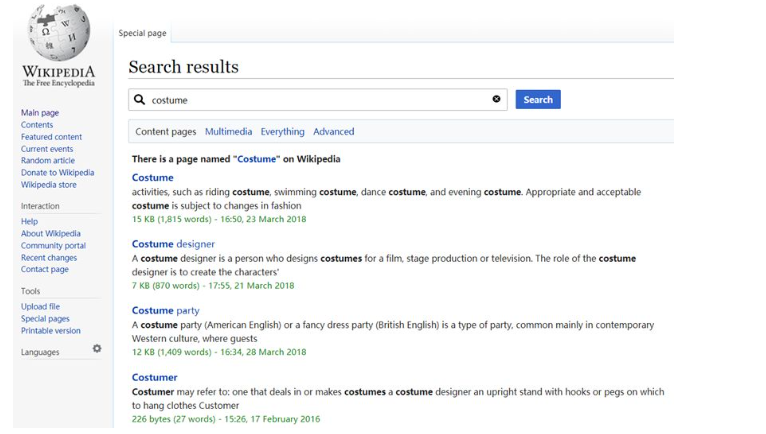This screenshot has height=434, width=766.
Task: Open the Advanced search options
Action: [334, 131]
